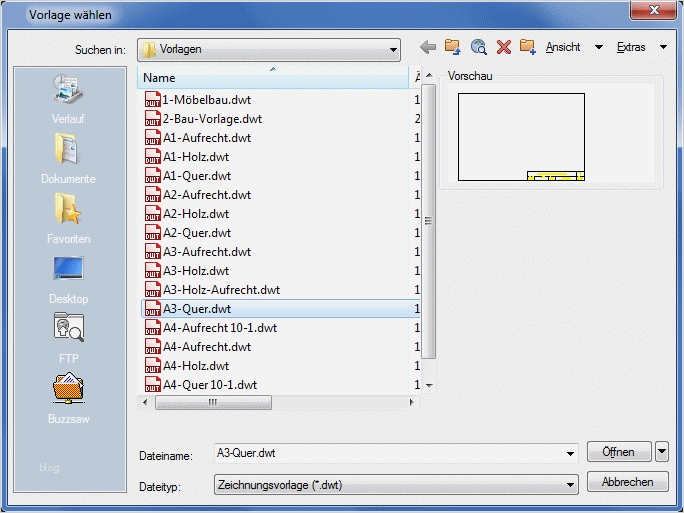Click the red Delete icon
The image size is (684, 513).
pyautogui.click(x=503, y=47)
